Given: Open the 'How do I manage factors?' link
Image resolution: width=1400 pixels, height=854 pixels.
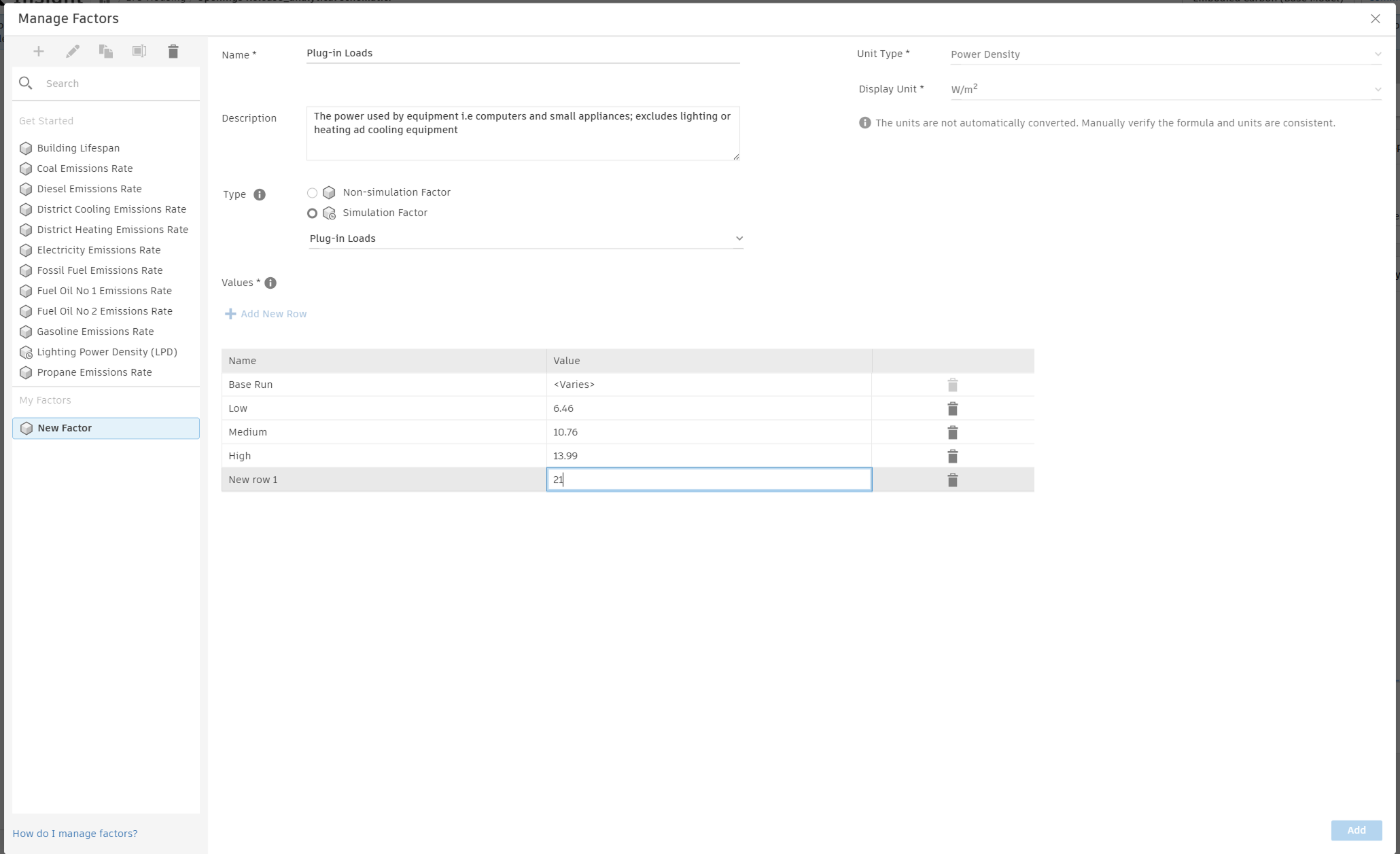Looking at the screenshot, I should pos(75,833).
